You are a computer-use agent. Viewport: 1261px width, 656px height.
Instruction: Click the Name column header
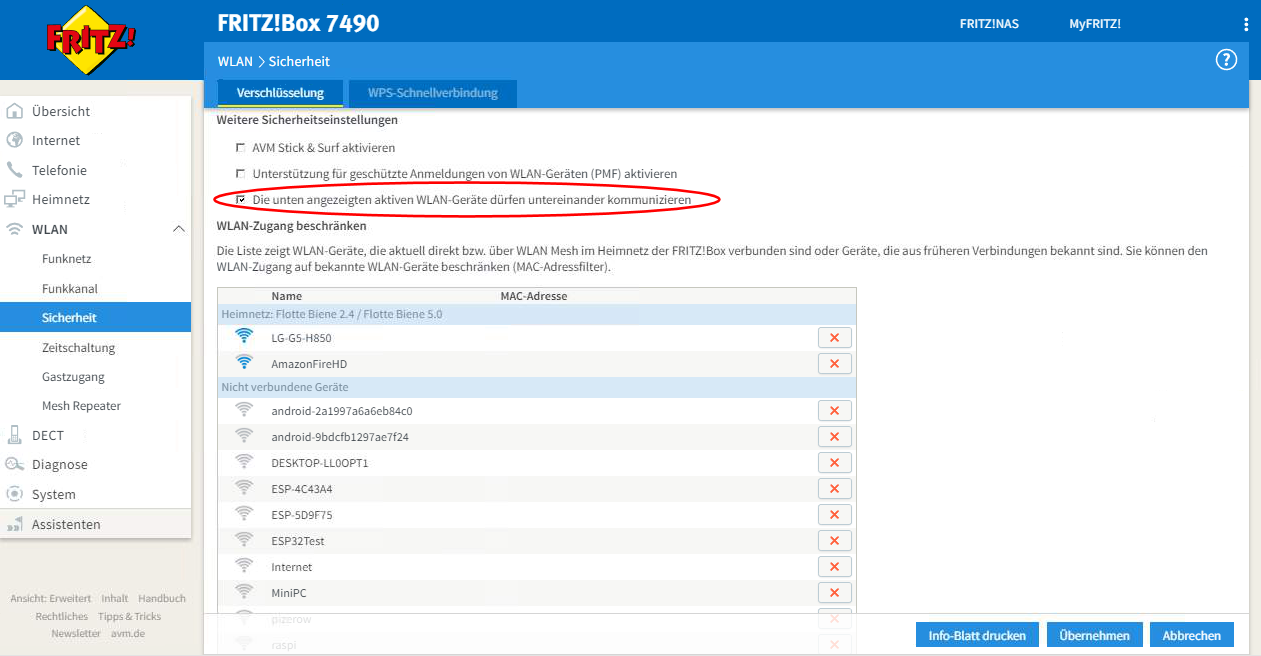coord(286,296)
